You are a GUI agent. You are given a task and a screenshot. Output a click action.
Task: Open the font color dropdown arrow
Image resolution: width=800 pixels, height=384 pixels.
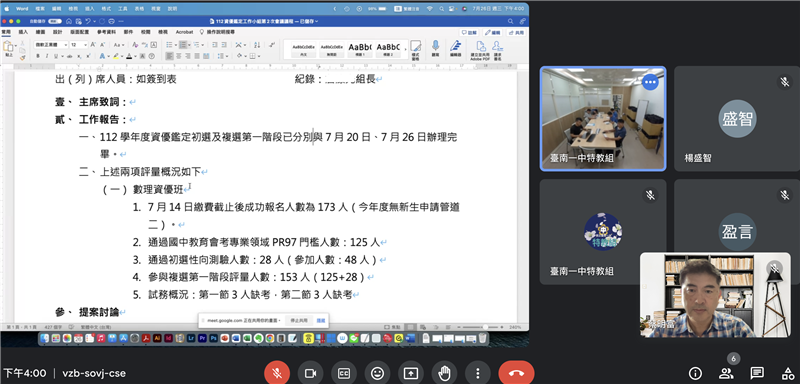135,56
